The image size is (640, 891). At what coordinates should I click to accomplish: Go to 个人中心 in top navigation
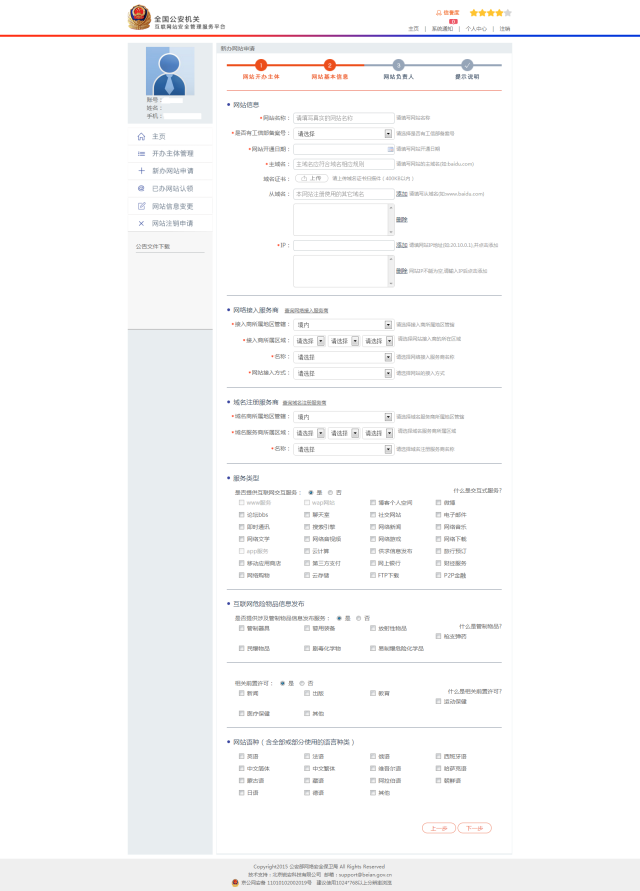pyautogui.click(x=476, y=29)
